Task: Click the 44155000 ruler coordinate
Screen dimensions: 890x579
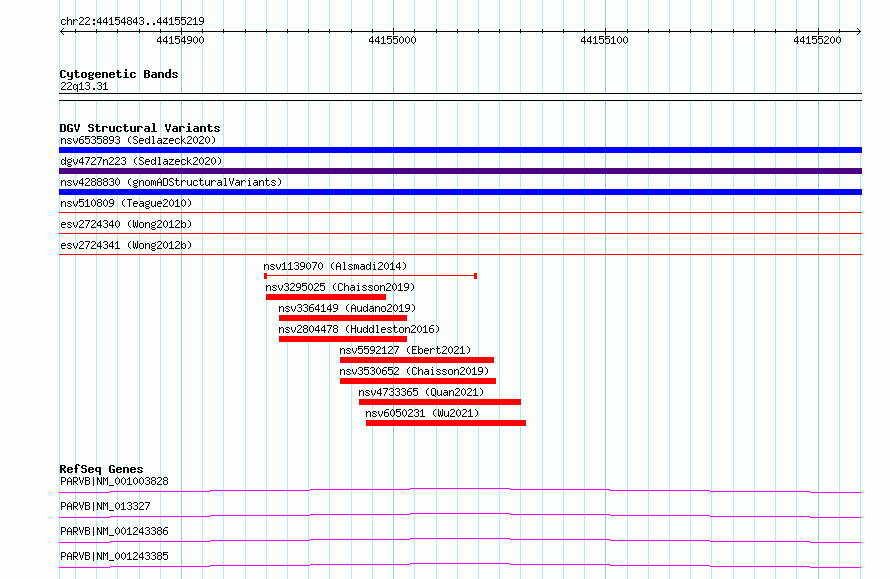Action: tap(392, 40)
